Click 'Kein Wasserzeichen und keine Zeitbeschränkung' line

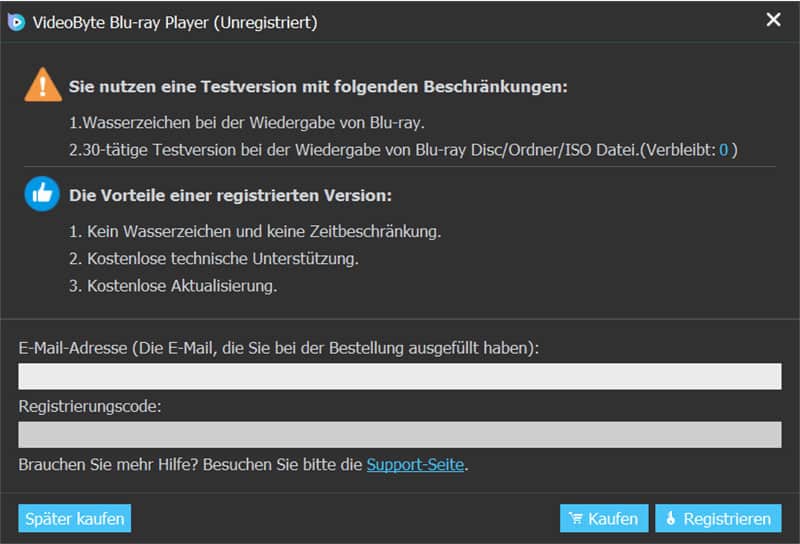(255, 232)
